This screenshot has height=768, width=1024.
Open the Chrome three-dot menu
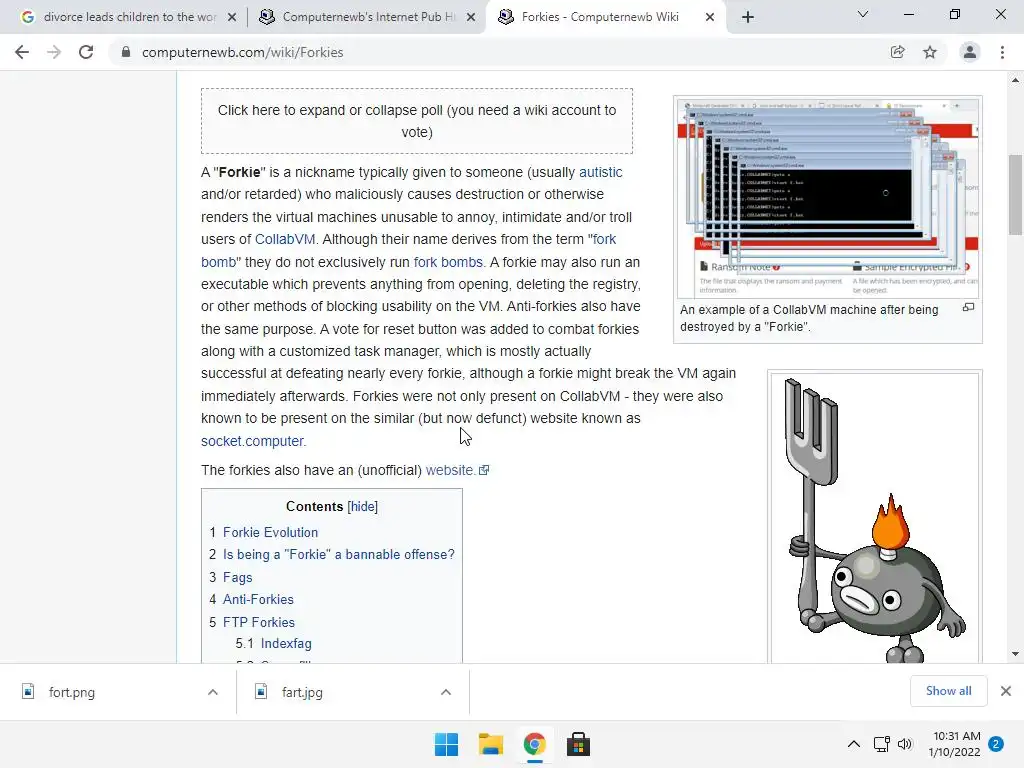(1002, 52)
